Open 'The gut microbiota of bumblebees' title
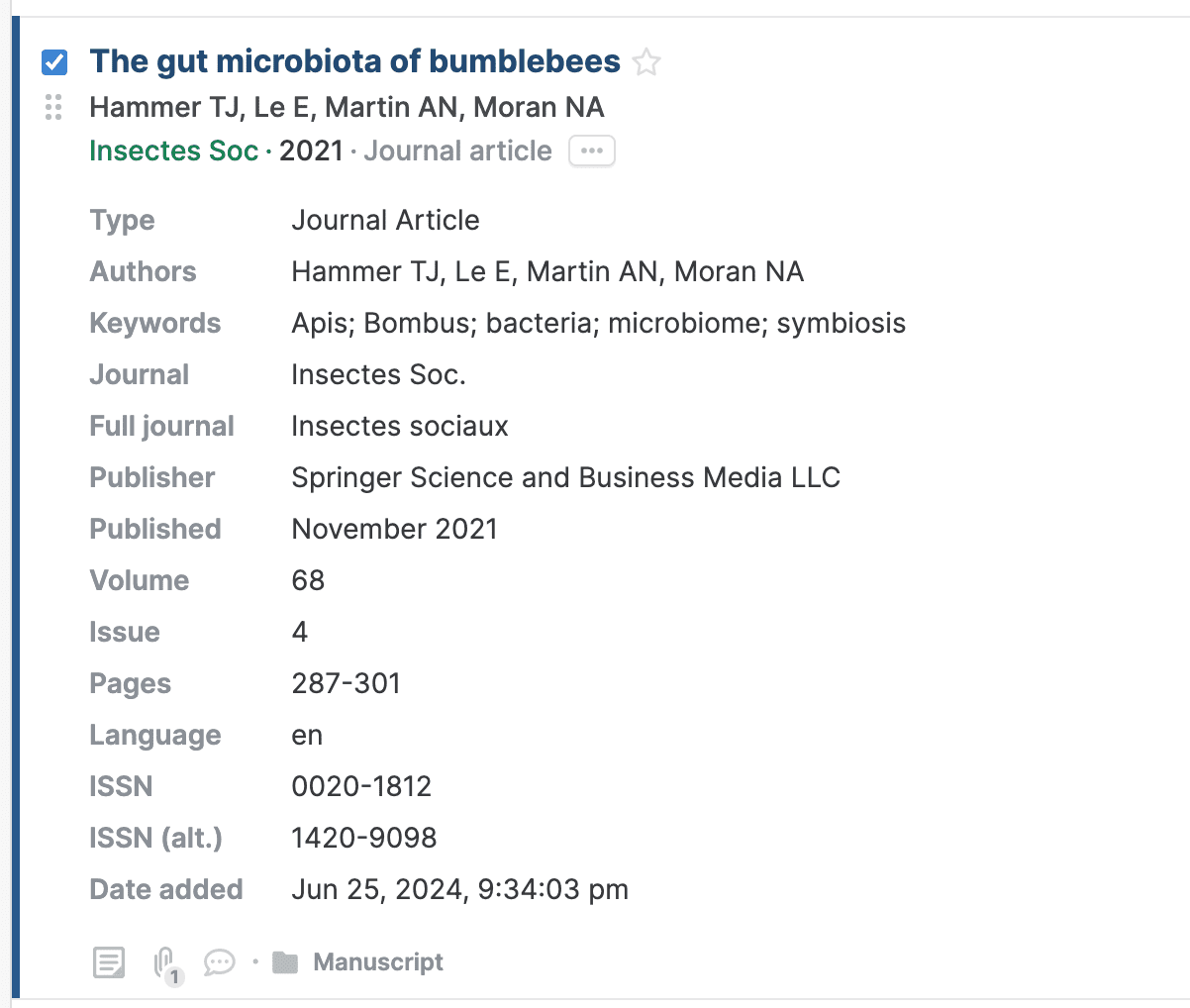Viewport: 1190px width, 1008px height. pyautogui.click(x=354, y=61)
